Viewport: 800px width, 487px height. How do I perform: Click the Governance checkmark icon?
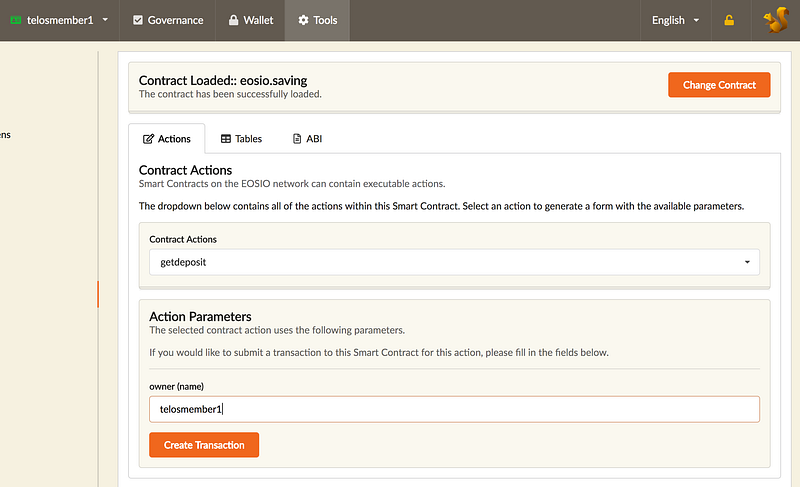coord(138,20)
